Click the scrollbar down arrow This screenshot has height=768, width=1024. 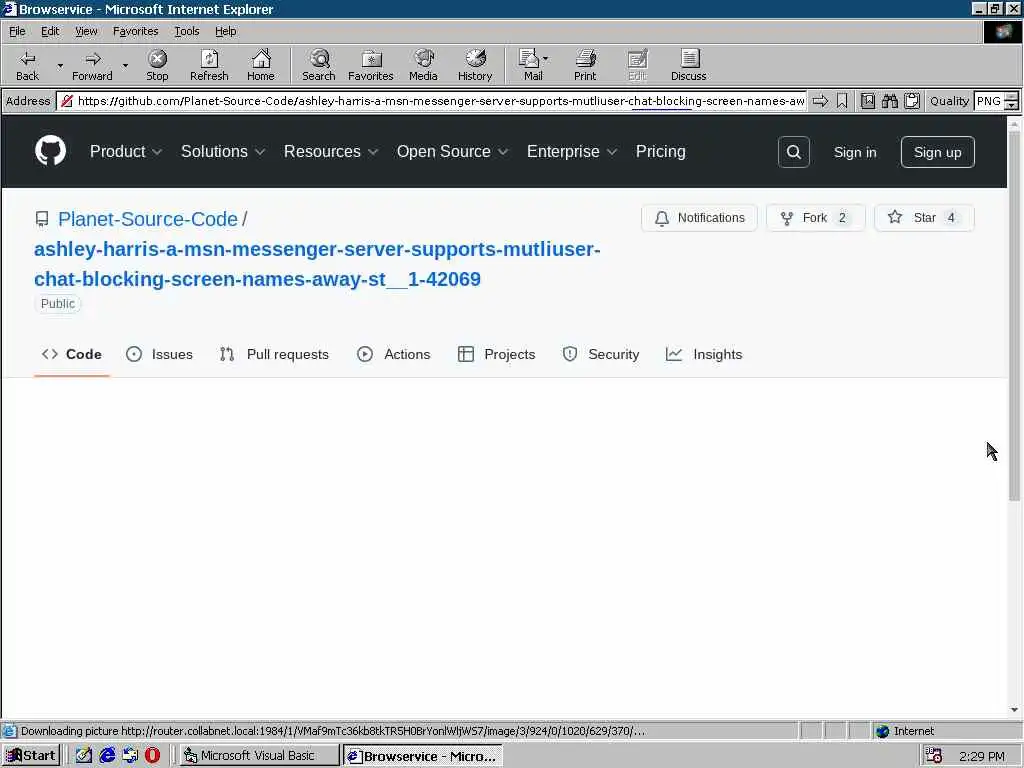click(x=1014, y=710)
